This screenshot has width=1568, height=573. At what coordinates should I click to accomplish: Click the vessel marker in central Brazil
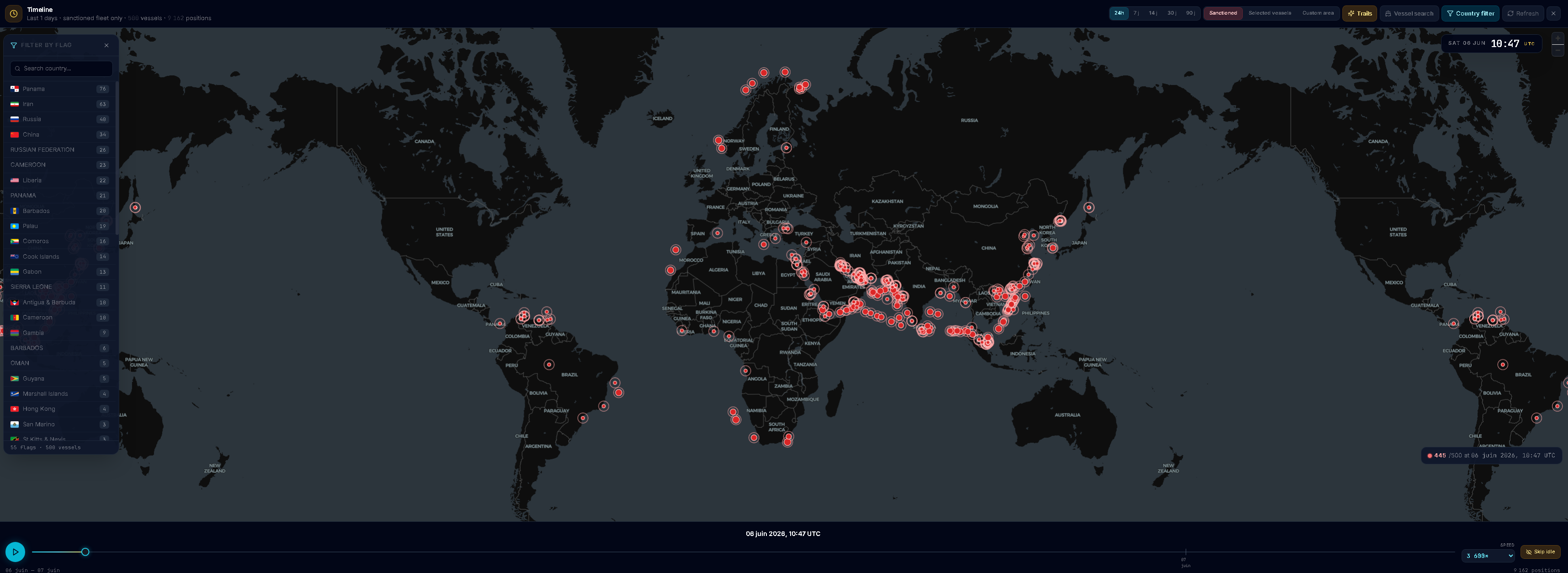(x=549, y=365)
